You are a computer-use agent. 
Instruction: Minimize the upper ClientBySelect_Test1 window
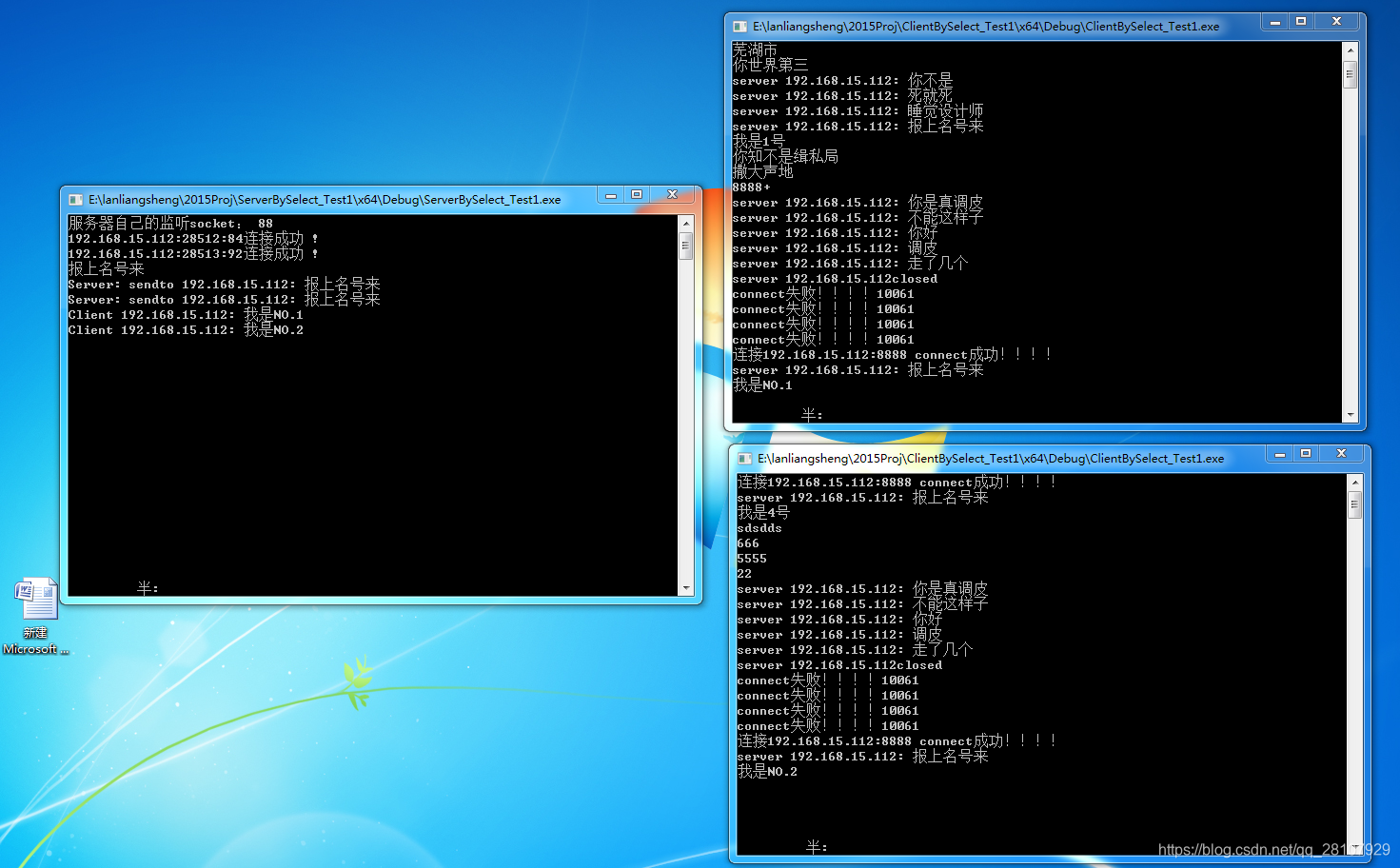tap(1275, 22)
